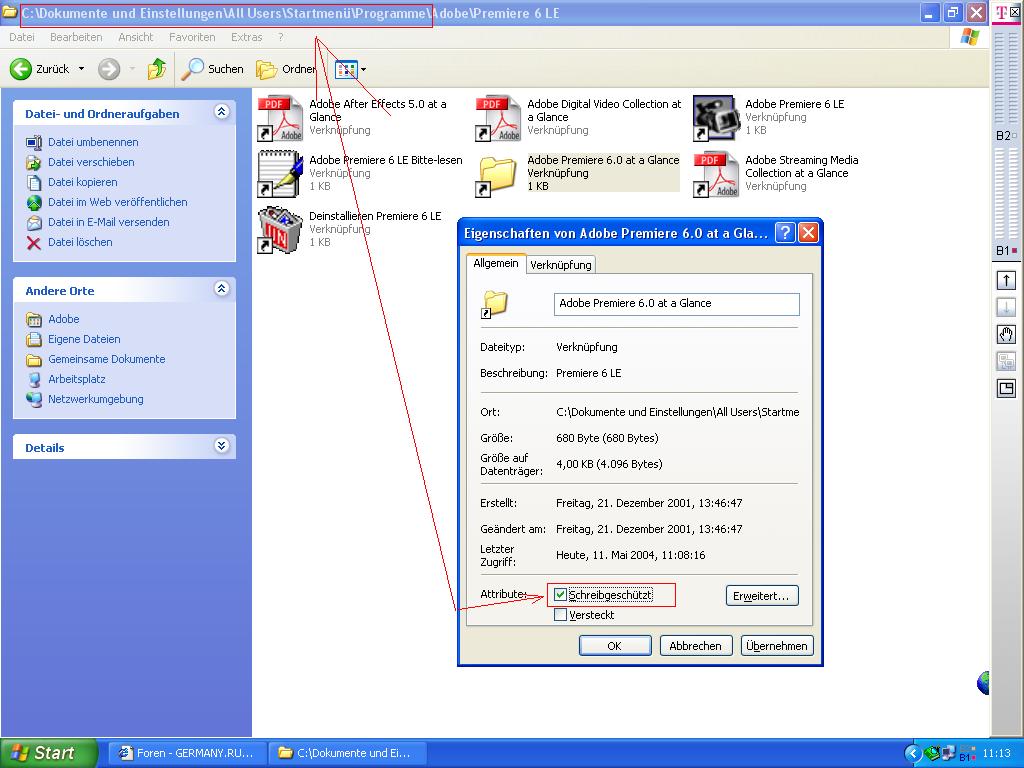Open the views dropdown arrow

(363, 69)
